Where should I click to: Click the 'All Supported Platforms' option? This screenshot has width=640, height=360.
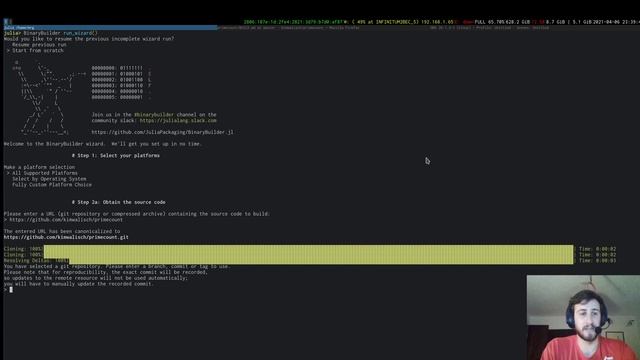[x=44, y=173]
